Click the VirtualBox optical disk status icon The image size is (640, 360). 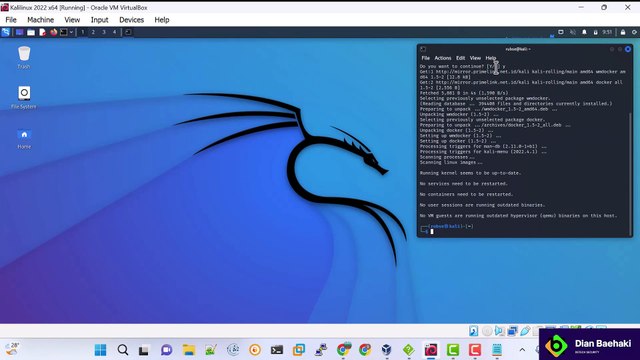tap(487, 331)
